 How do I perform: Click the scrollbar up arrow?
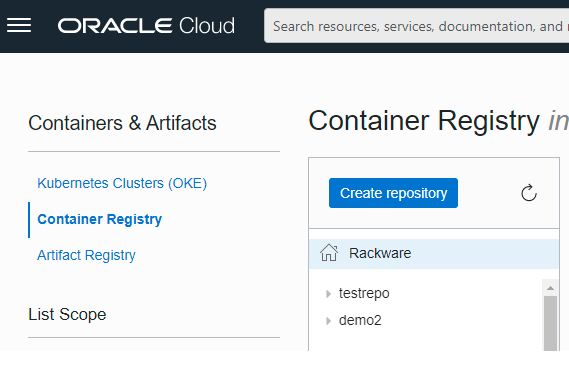(x=550, y=288)
